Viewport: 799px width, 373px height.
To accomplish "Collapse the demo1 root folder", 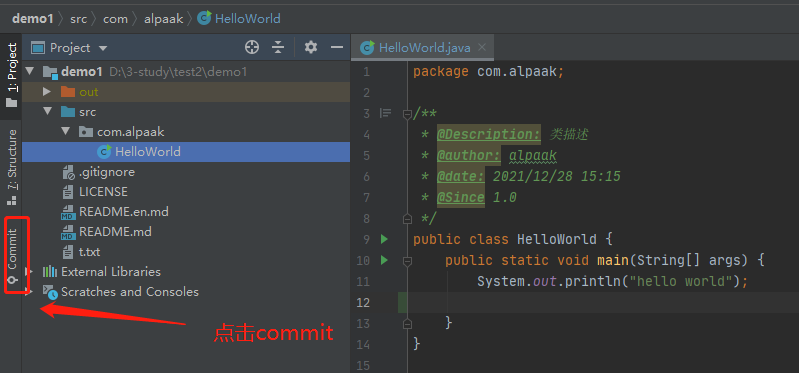I will coord(29,71).
